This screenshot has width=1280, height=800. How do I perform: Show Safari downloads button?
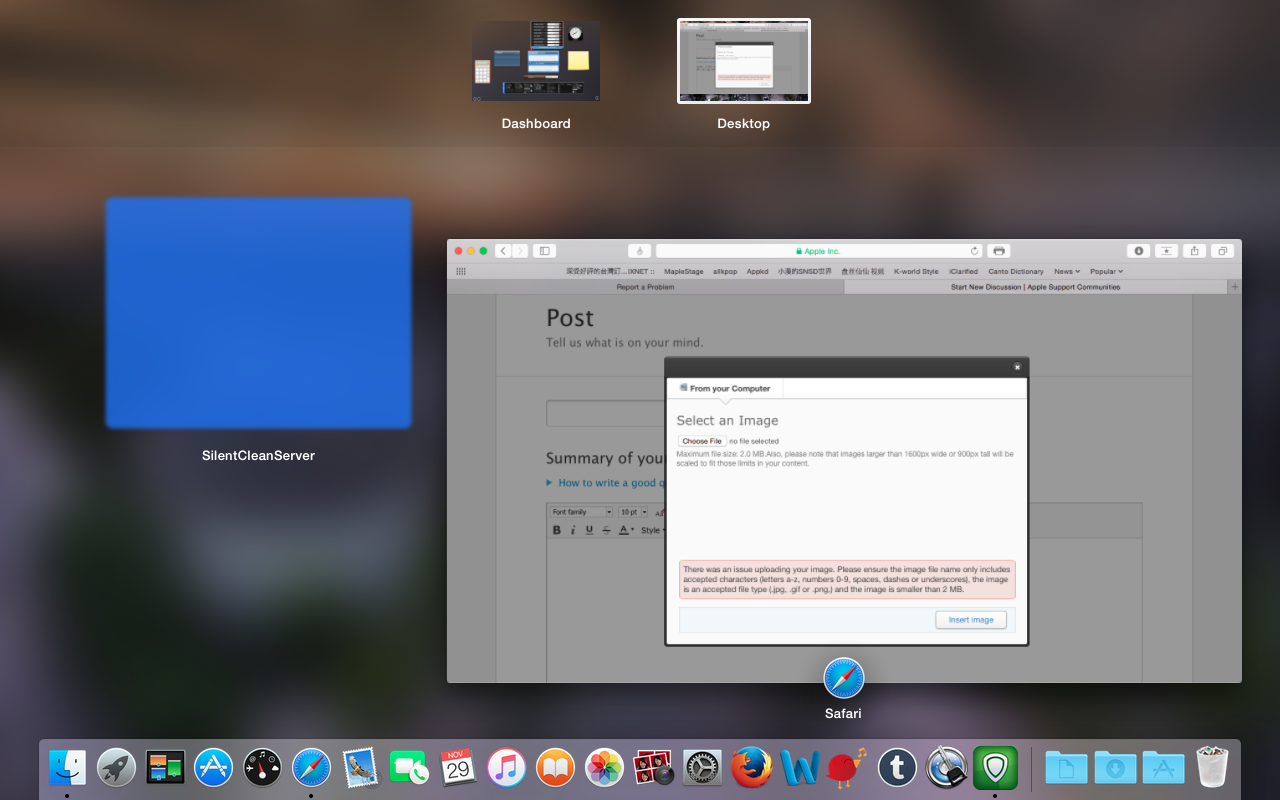tap(1138, 251)
